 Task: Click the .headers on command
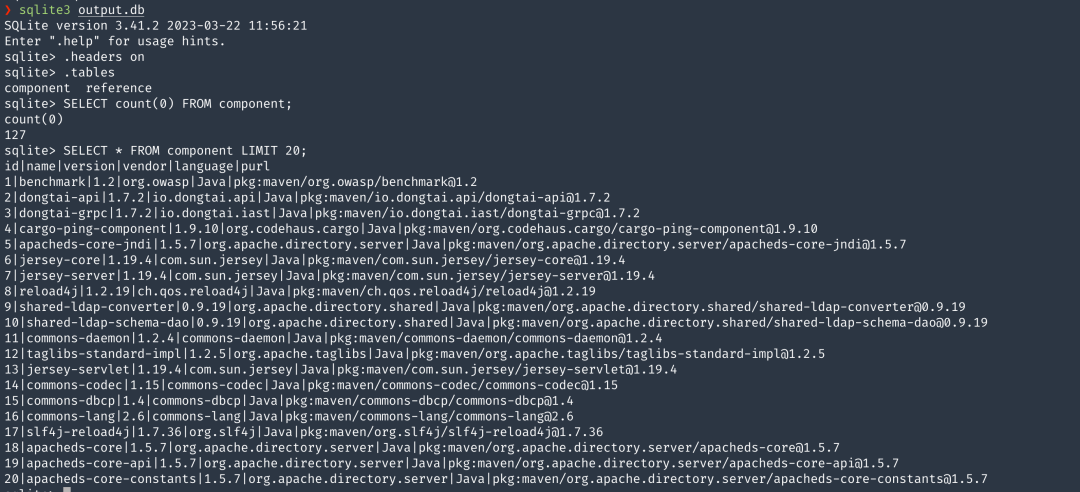click(x=103, y=57)
